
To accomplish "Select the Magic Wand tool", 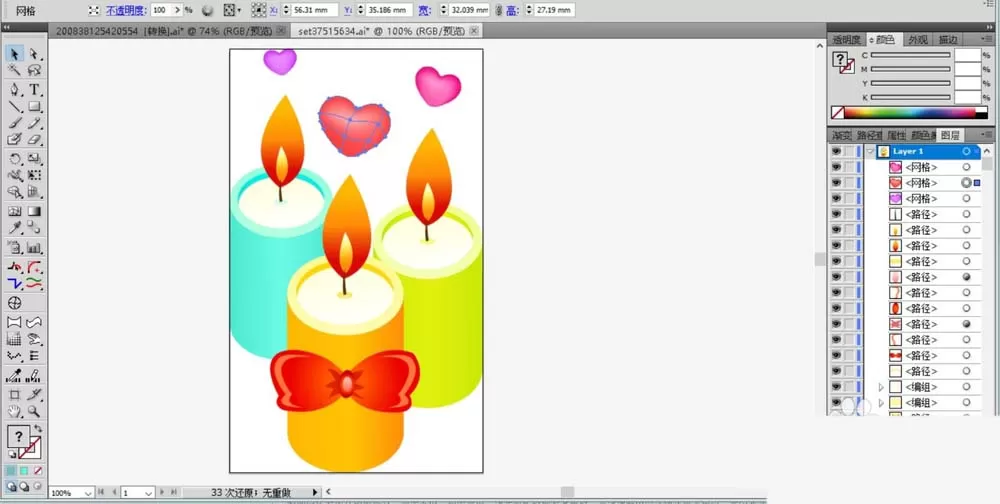I will (x=15, y=70).
